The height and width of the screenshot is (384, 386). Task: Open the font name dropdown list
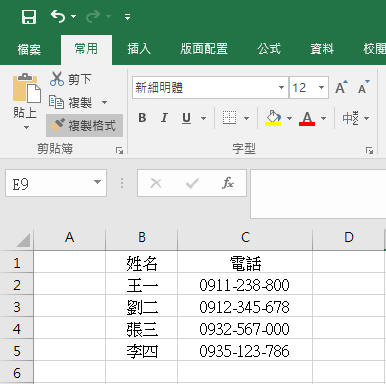[x=281, y=88]
